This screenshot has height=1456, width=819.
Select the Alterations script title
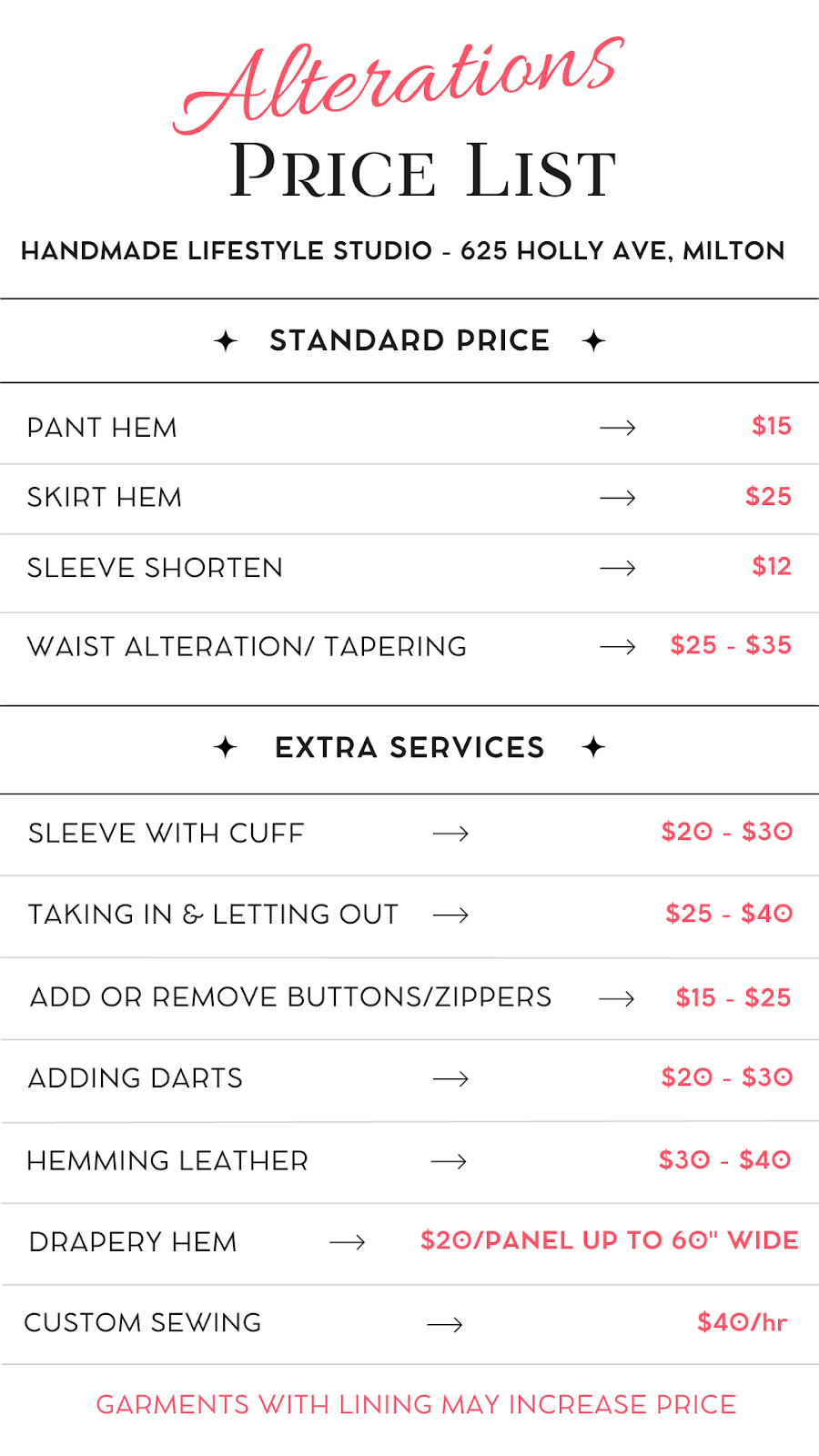[399, 85]
